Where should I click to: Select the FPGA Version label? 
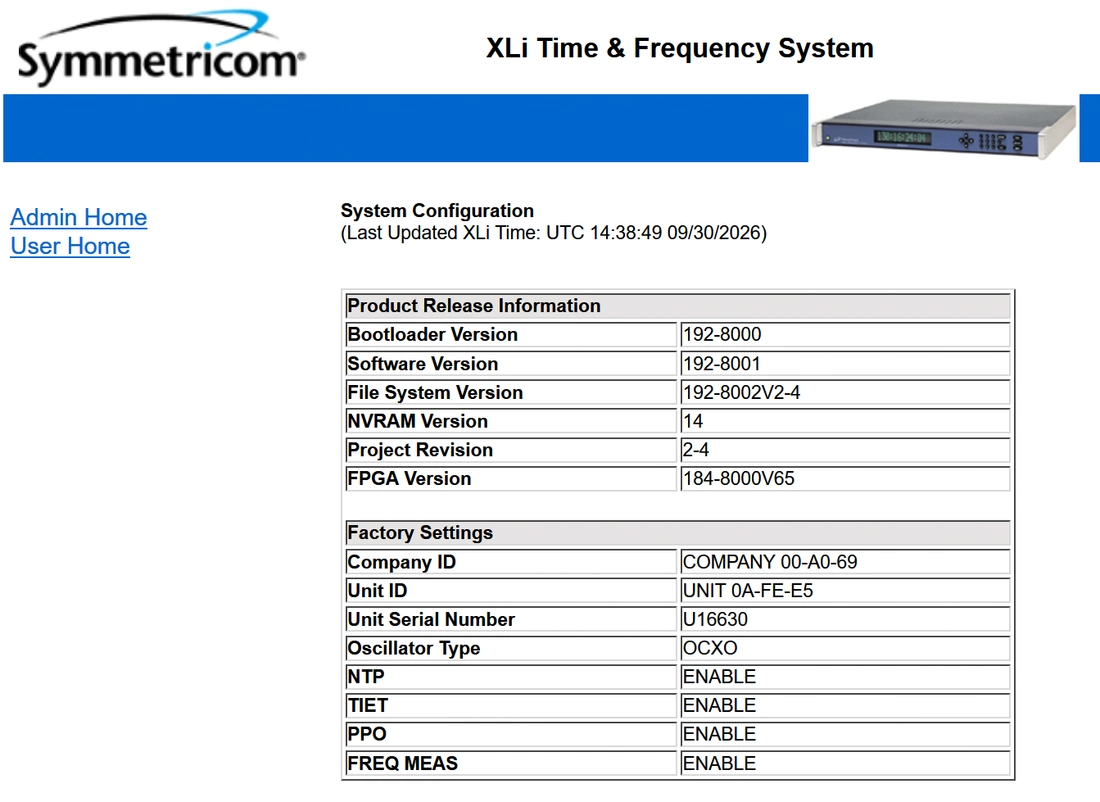(x=410, y=479)
